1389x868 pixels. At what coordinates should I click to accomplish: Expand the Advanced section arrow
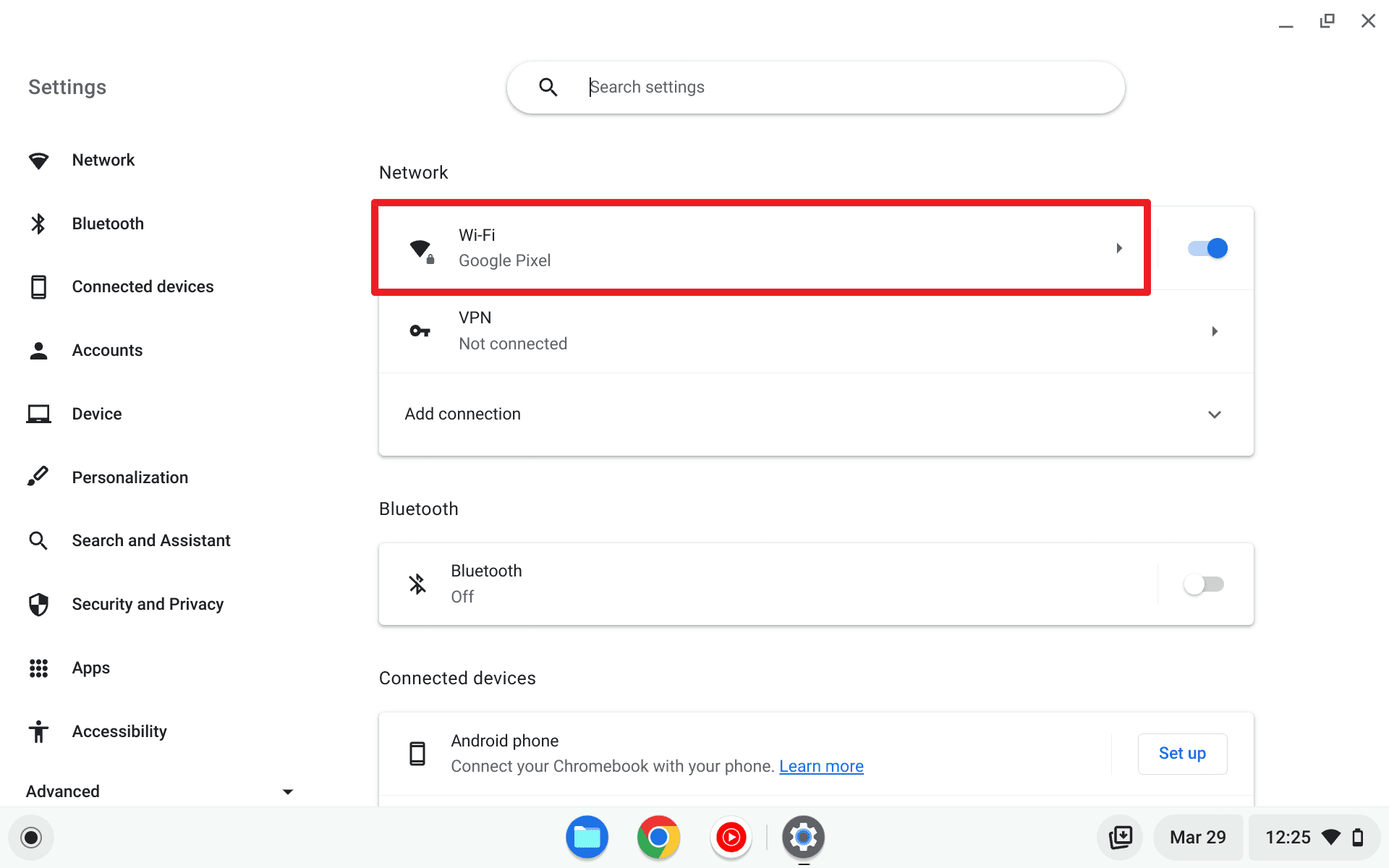(x=288, y=792)
